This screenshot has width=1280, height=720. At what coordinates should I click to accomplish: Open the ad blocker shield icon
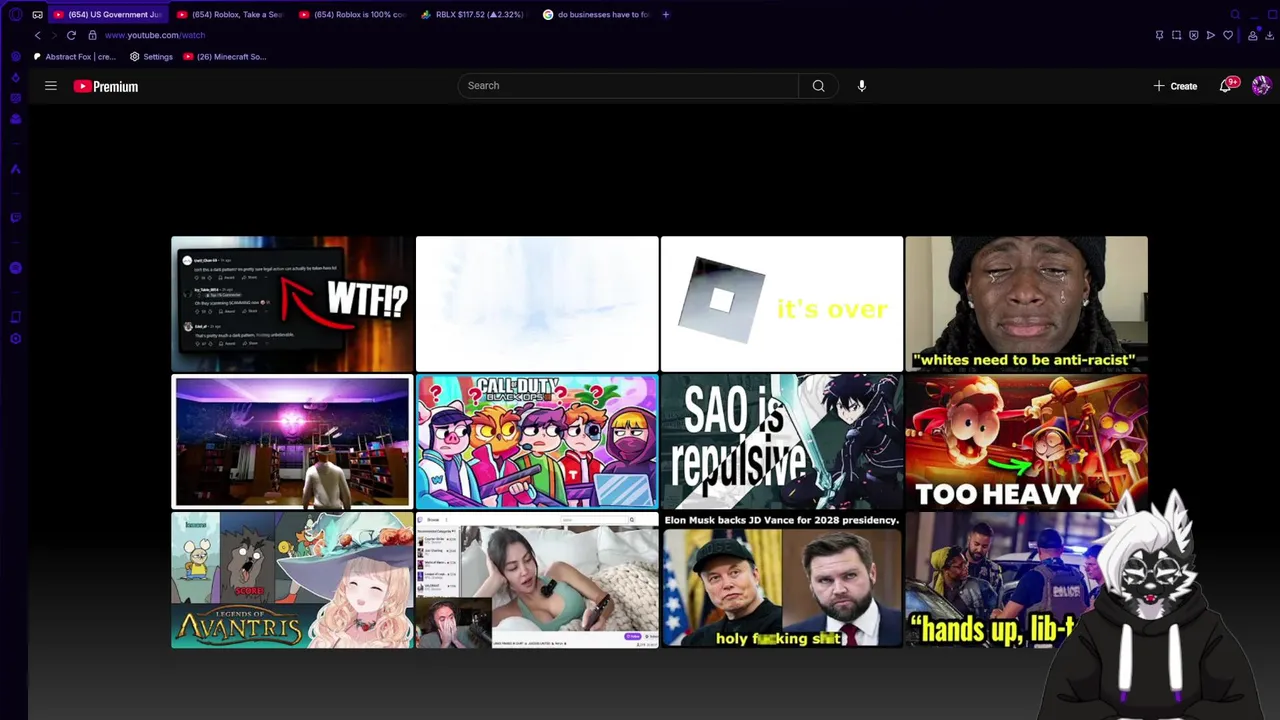coord(1193,35)
